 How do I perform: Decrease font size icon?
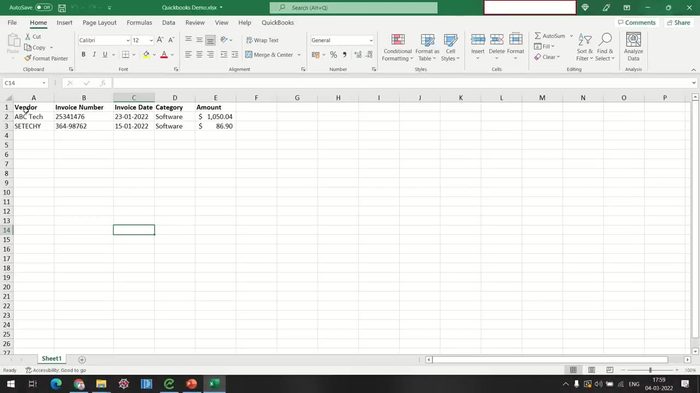pyautogui.click(x=171, y=40)
